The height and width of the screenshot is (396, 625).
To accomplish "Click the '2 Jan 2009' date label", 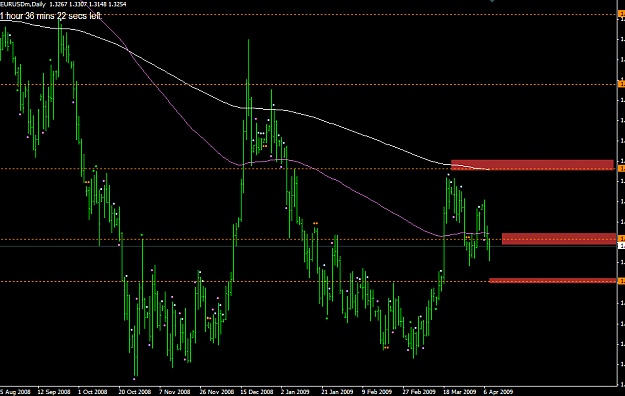I will (x=295, y=392).
